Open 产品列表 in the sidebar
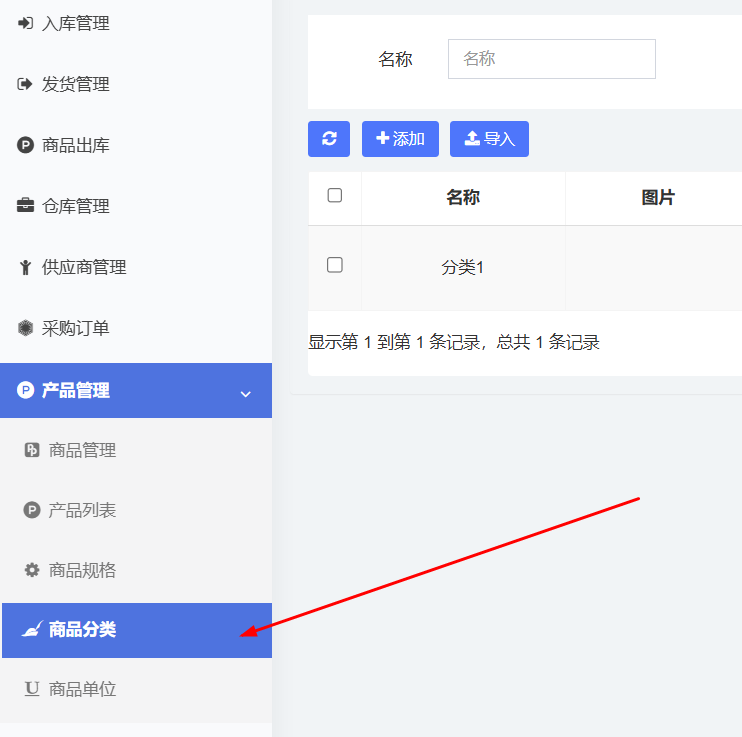The height and width of the screenshot is (737, 742). 82,510
